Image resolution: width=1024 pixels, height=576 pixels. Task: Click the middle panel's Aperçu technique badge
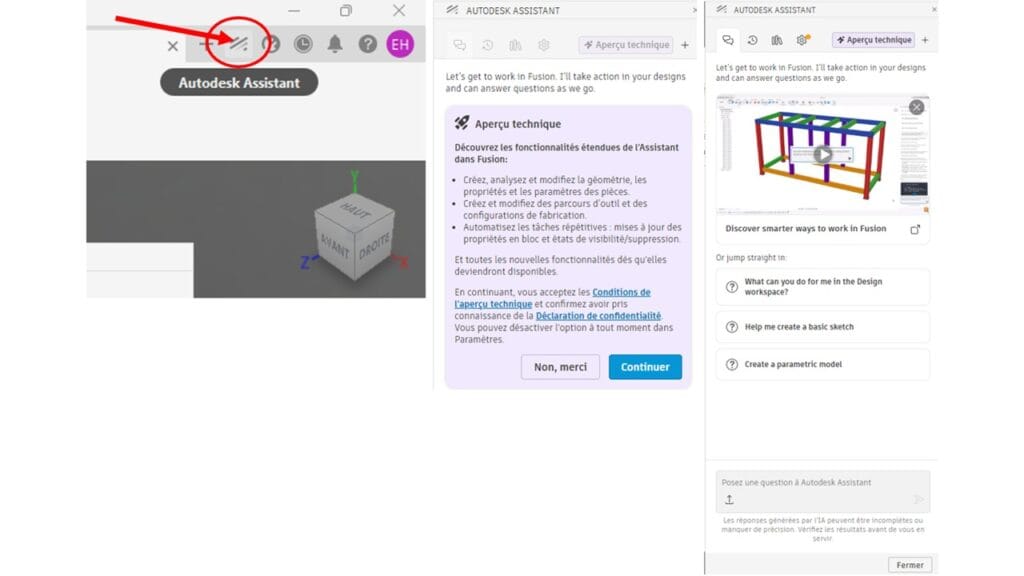(626, 44)
